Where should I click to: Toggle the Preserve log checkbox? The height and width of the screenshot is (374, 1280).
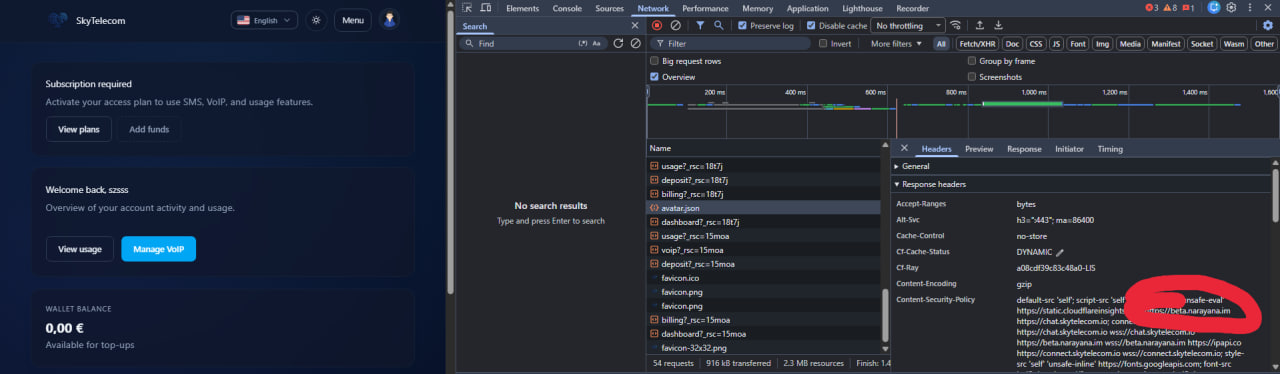[x=743, y=25]
